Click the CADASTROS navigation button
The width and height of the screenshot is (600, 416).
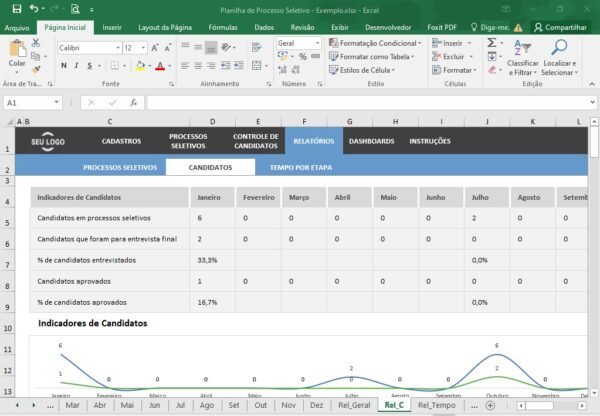point(121,141)
